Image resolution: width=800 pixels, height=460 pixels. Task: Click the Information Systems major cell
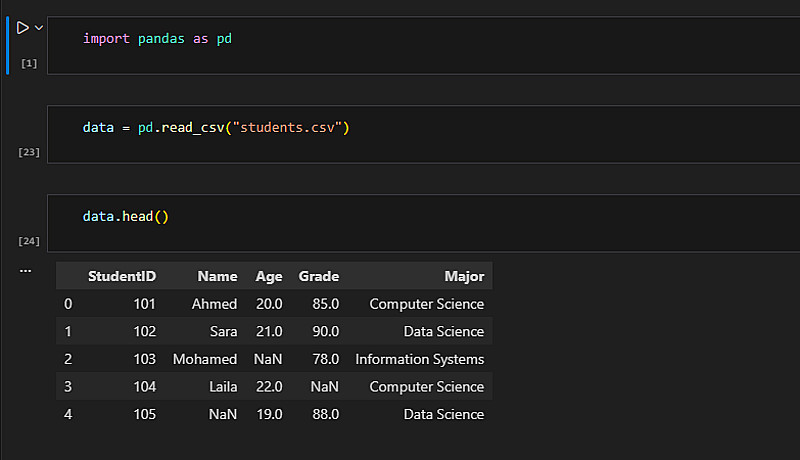click(x=419, y=359)
